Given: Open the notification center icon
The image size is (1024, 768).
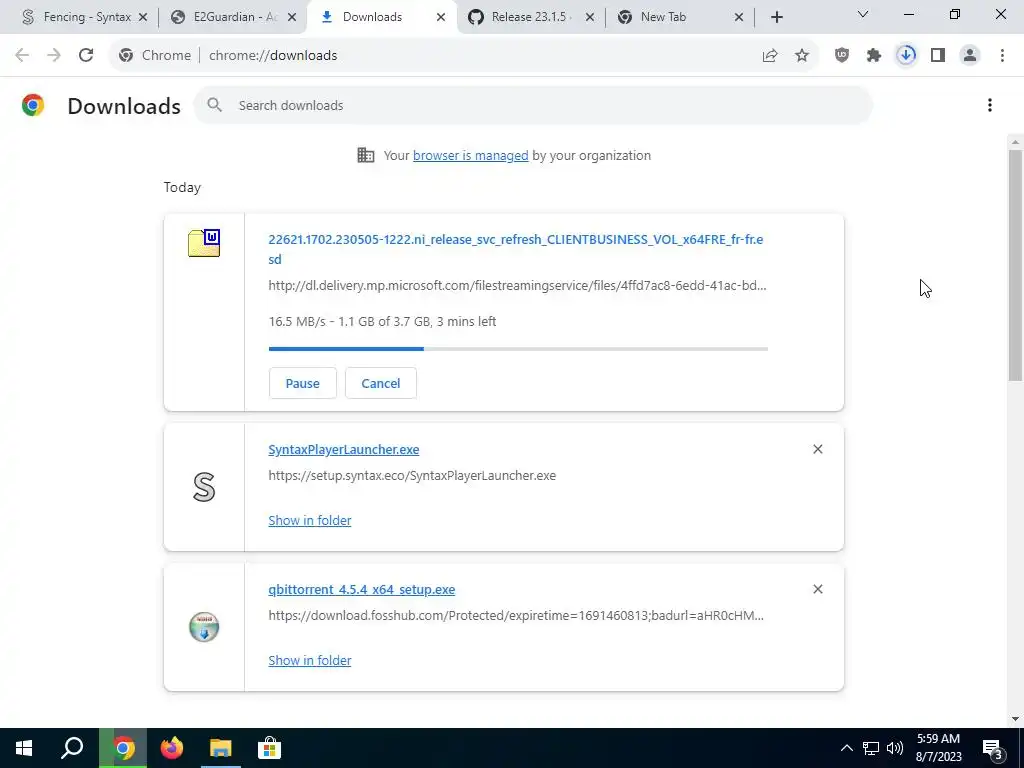Looking at the screenshot, I should point(993,749).
